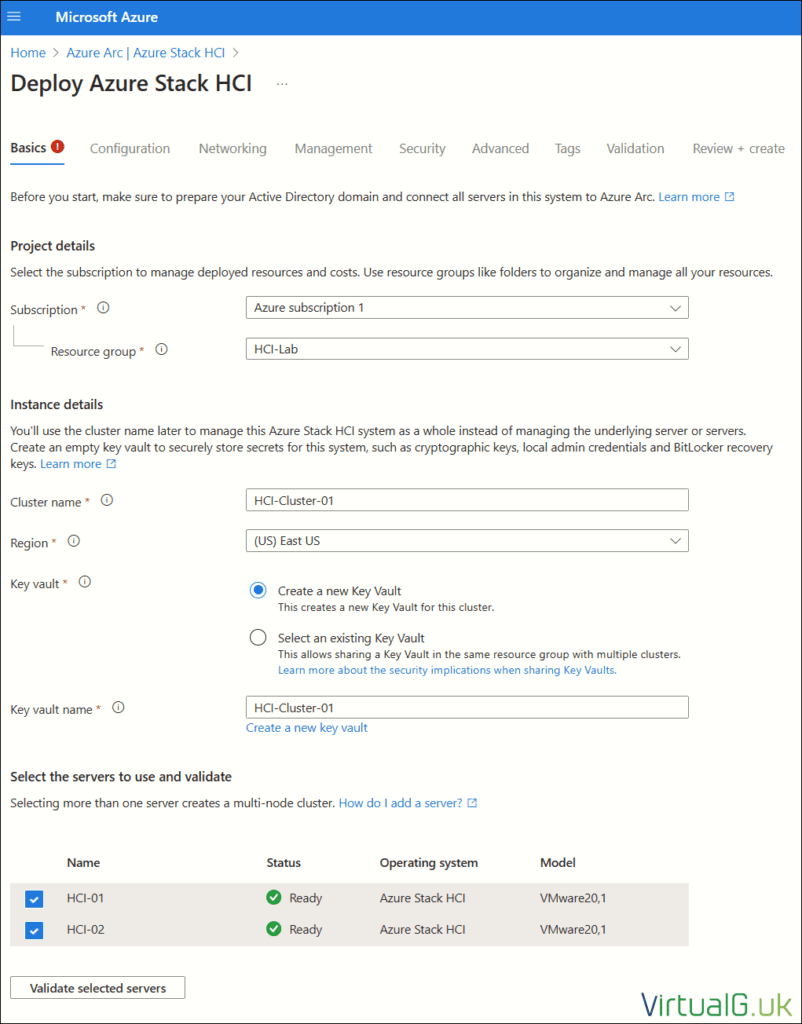Open Learn more link under Instance details
802x1024 pixels.
pyautogui.click(x=78, y=464)
